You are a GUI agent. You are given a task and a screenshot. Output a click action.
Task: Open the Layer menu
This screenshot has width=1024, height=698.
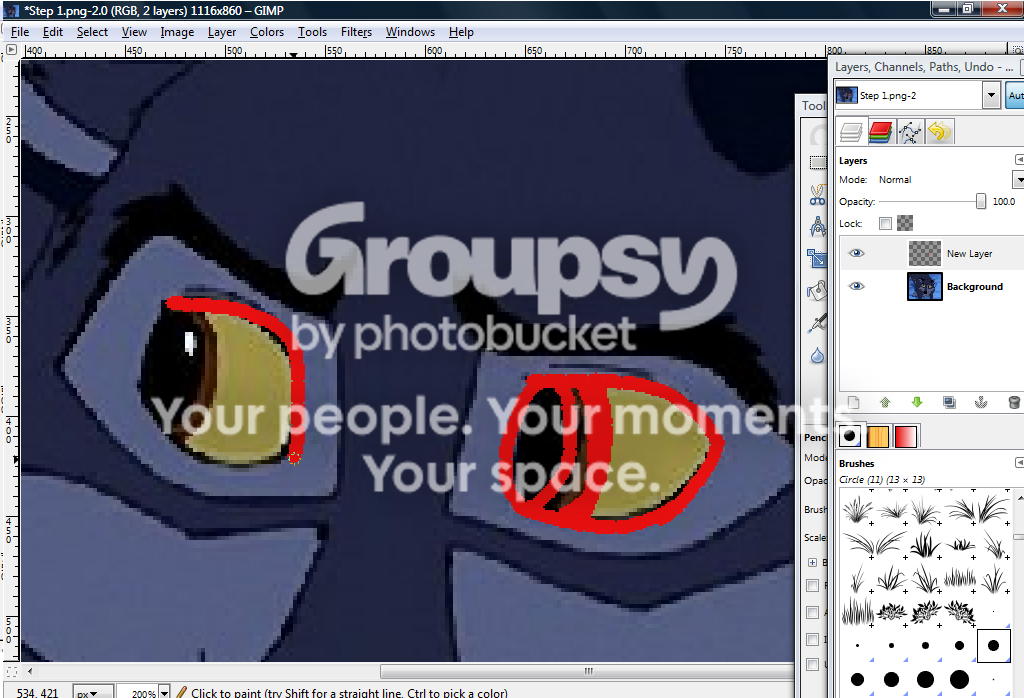pos(221,32)
